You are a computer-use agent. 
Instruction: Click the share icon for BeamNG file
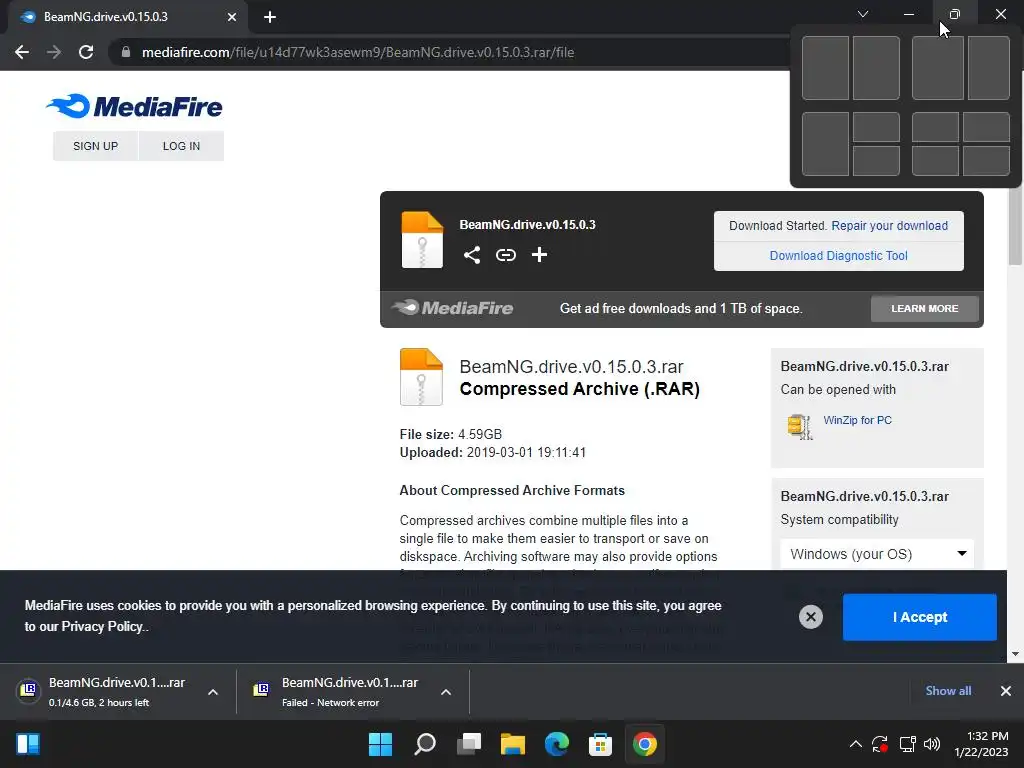tap(472, 255)
